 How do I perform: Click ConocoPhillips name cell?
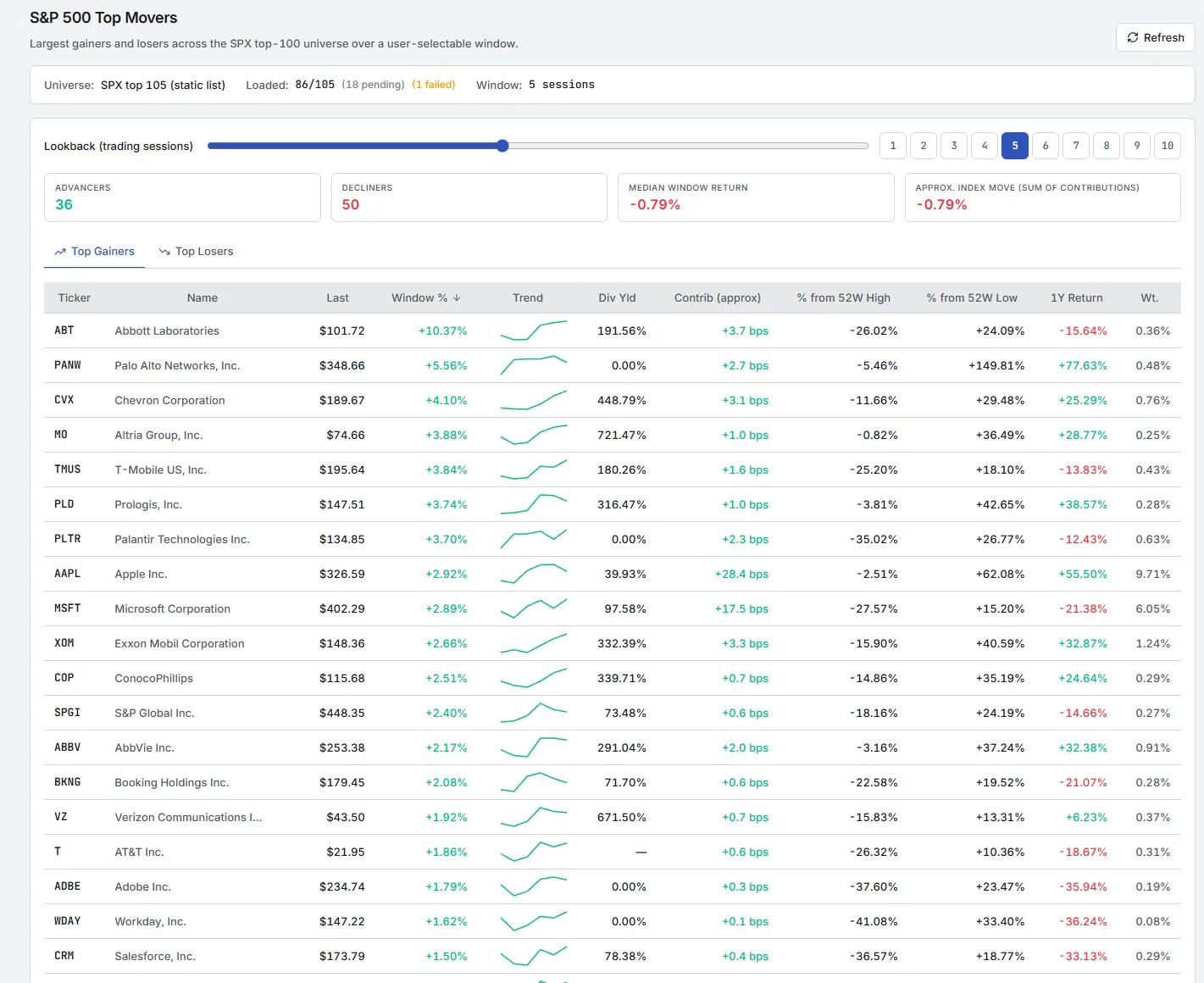click(153, 678)
